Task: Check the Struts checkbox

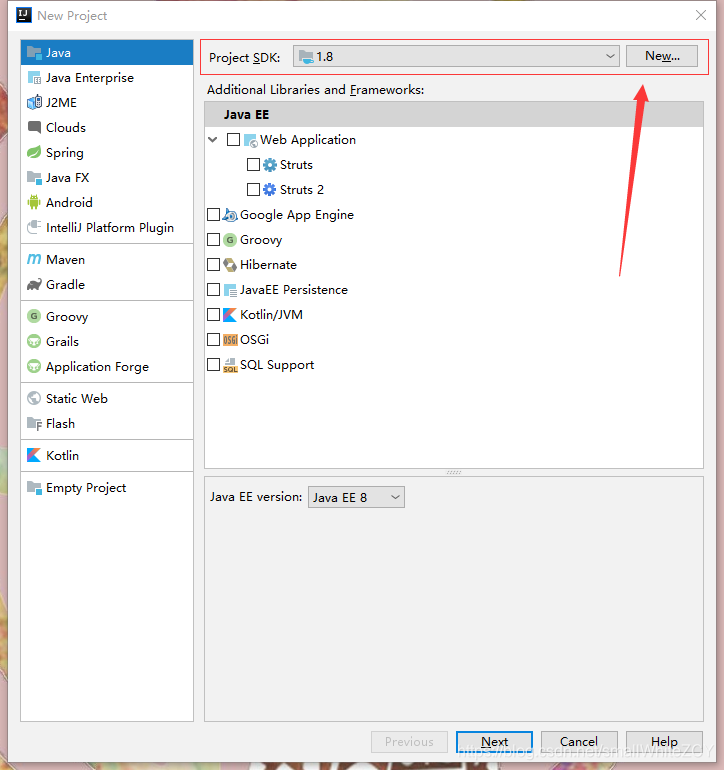Action: click(x=253, y=165)
